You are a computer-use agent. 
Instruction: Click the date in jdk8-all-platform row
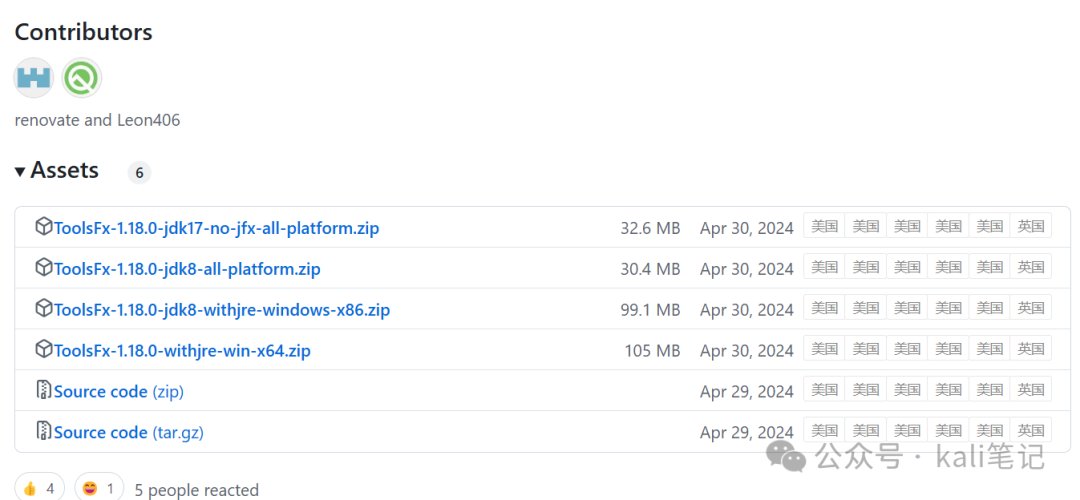pos(747,269)
